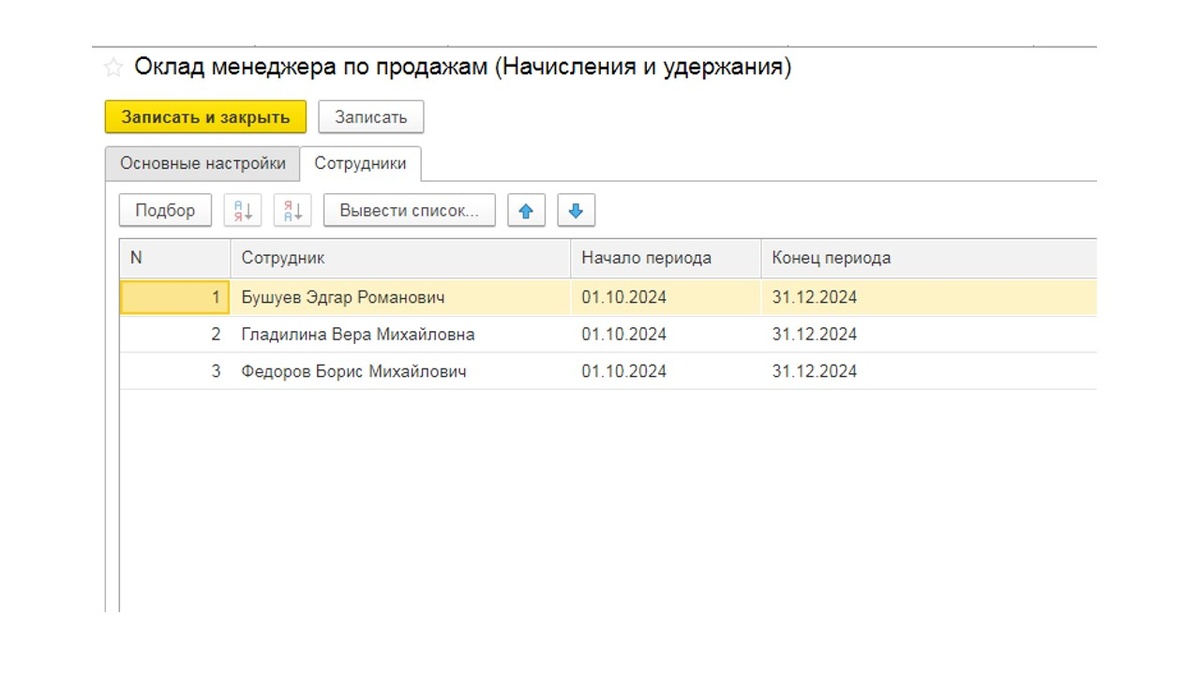Open employee selection via Подбор
The height and width of the screenshot is (675, 1200).
pyautogui.click(x=164, y=209)
